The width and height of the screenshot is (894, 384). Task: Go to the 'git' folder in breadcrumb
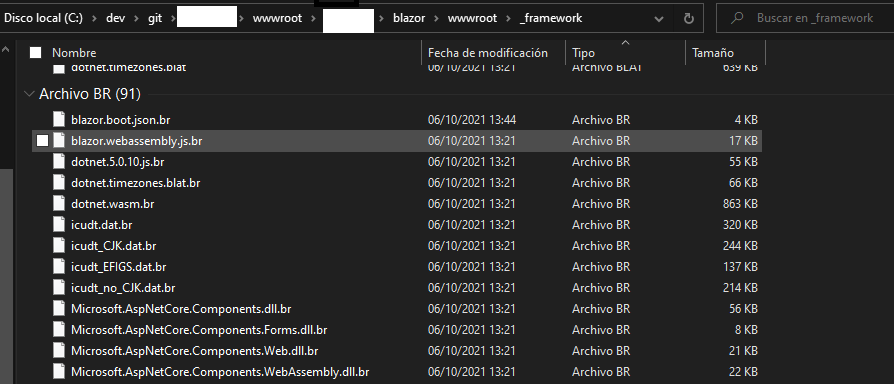click(x=155, y=18)
